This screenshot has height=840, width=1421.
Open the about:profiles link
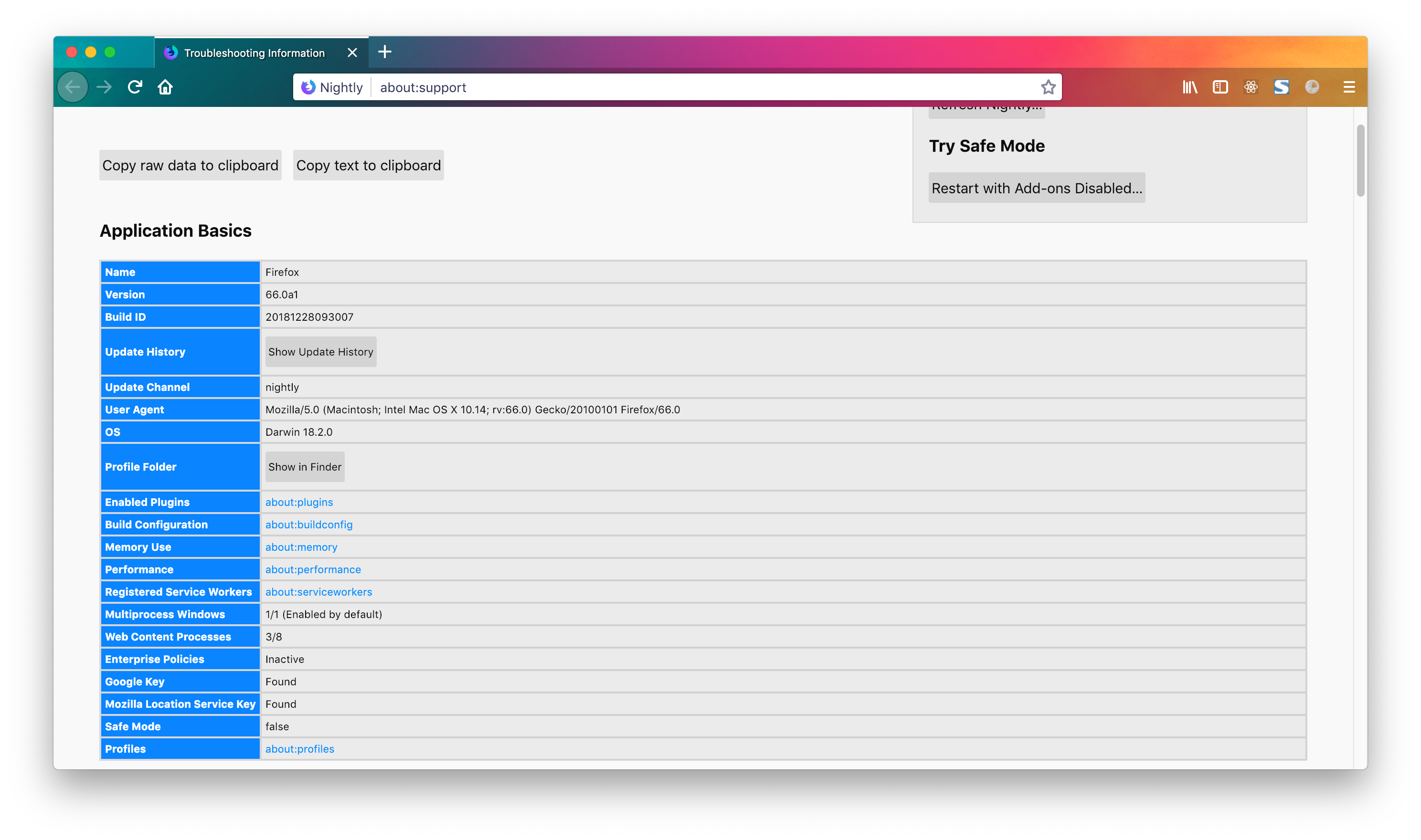point(299,749)
